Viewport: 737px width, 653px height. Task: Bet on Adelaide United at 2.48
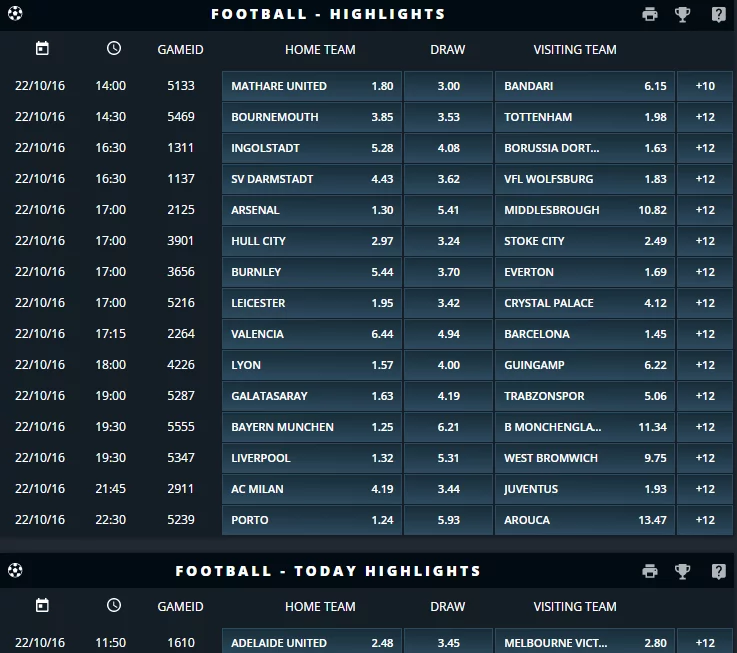[312, 641]
